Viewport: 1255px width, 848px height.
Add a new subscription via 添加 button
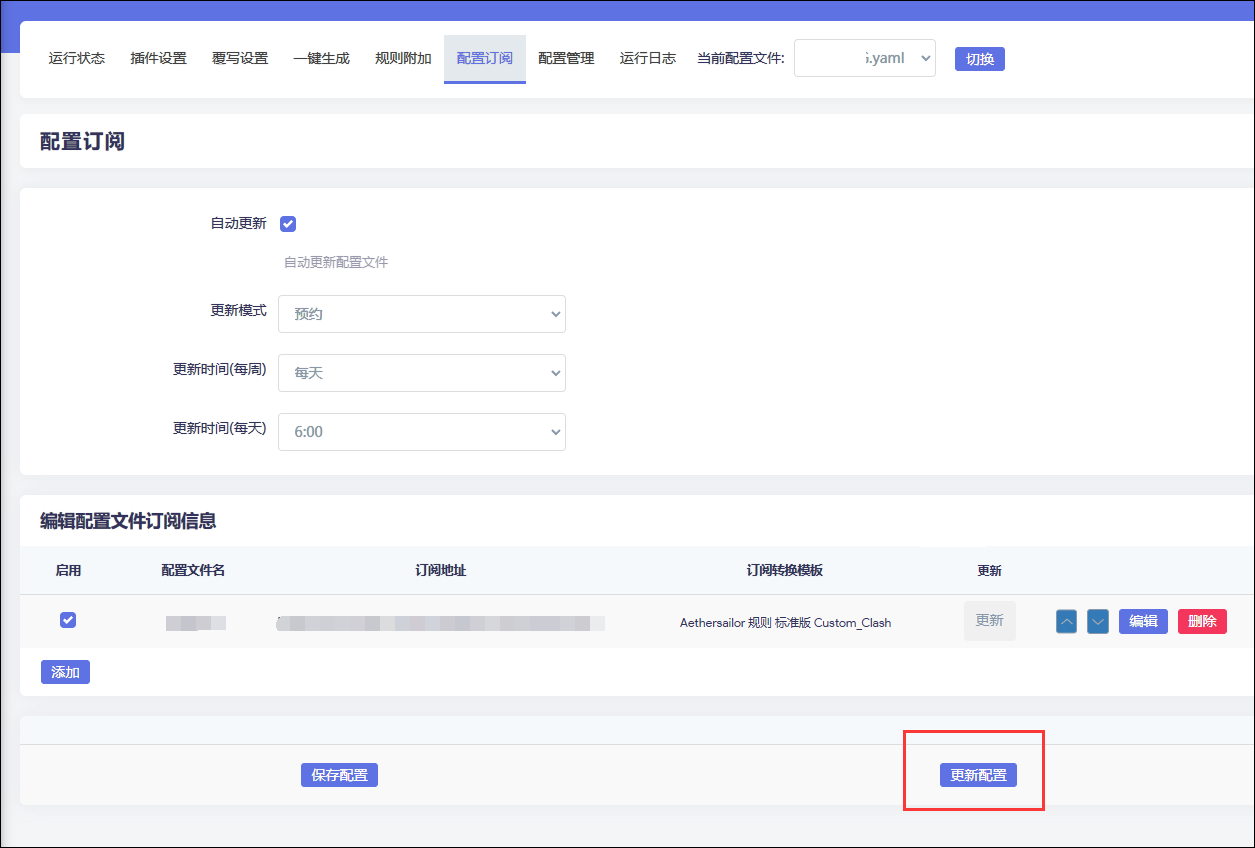(65, 671)
